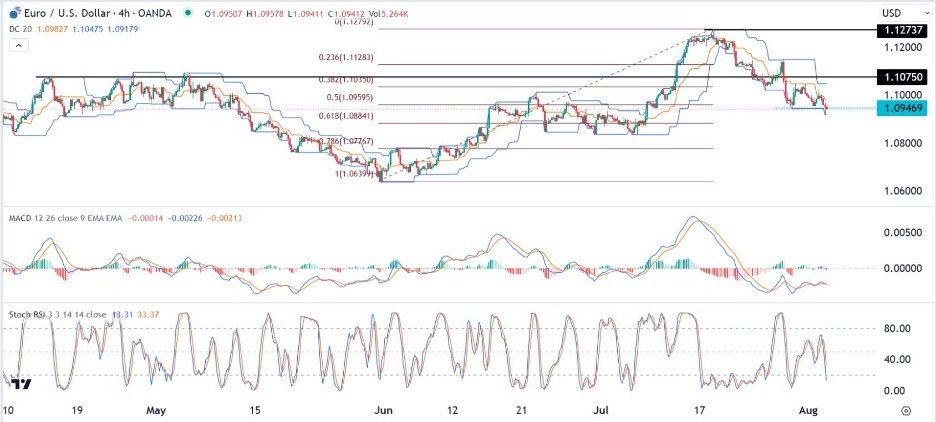The image size is (936, 422).
Task: Open chart settings gear icon
Action: point(906,411)
